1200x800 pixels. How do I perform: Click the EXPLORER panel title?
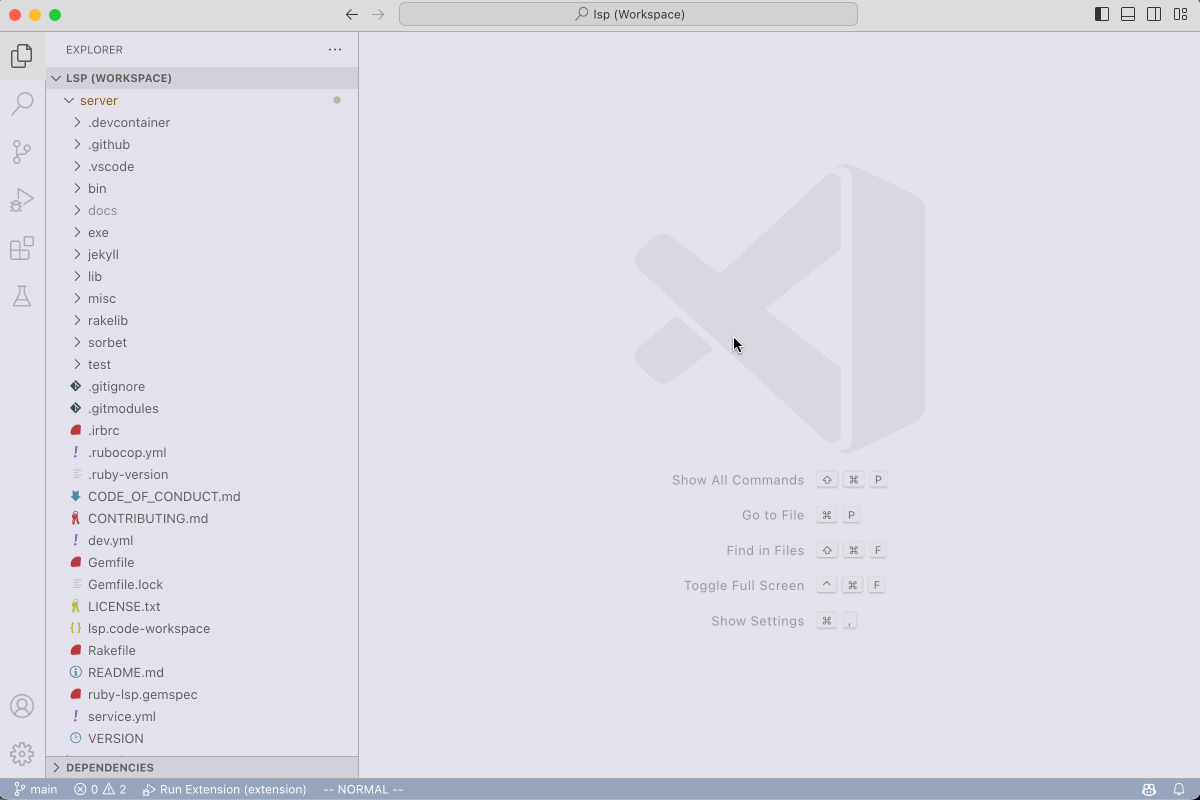coord(94,49)
